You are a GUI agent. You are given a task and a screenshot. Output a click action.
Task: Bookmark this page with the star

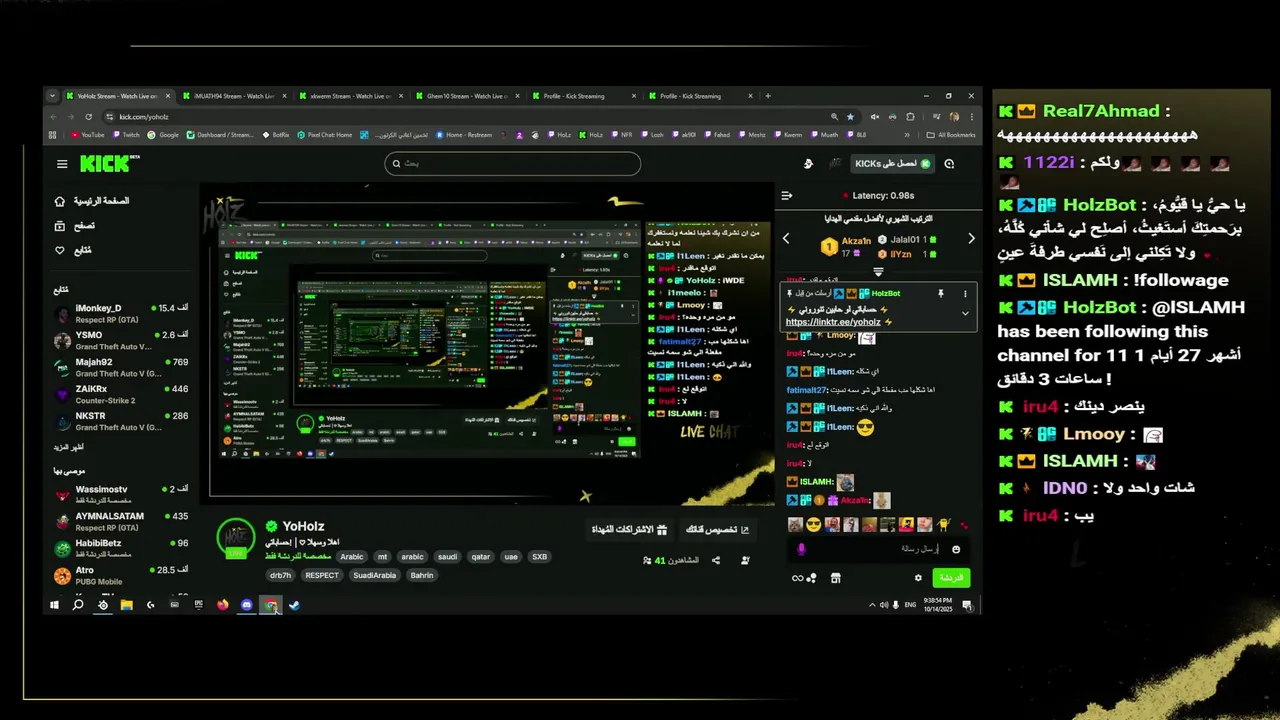(x=850, y=116)
